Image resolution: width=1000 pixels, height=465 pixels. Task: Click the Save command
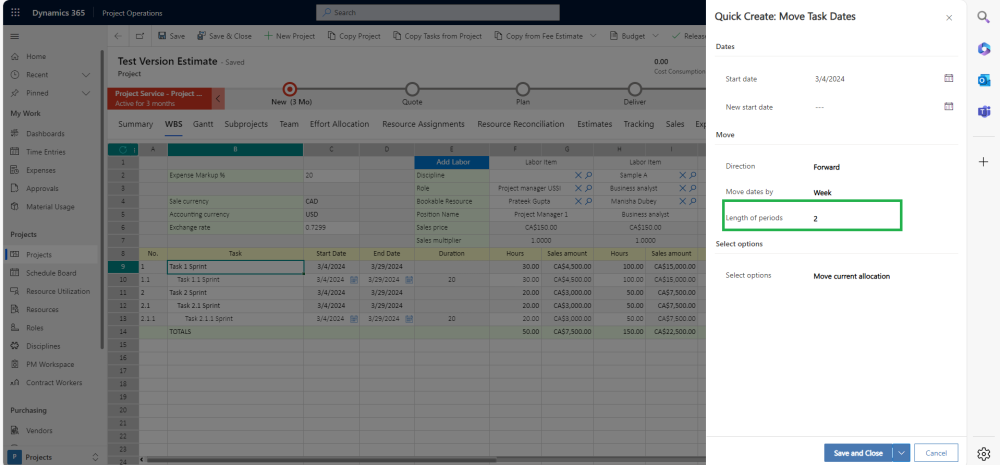[171, 36]
